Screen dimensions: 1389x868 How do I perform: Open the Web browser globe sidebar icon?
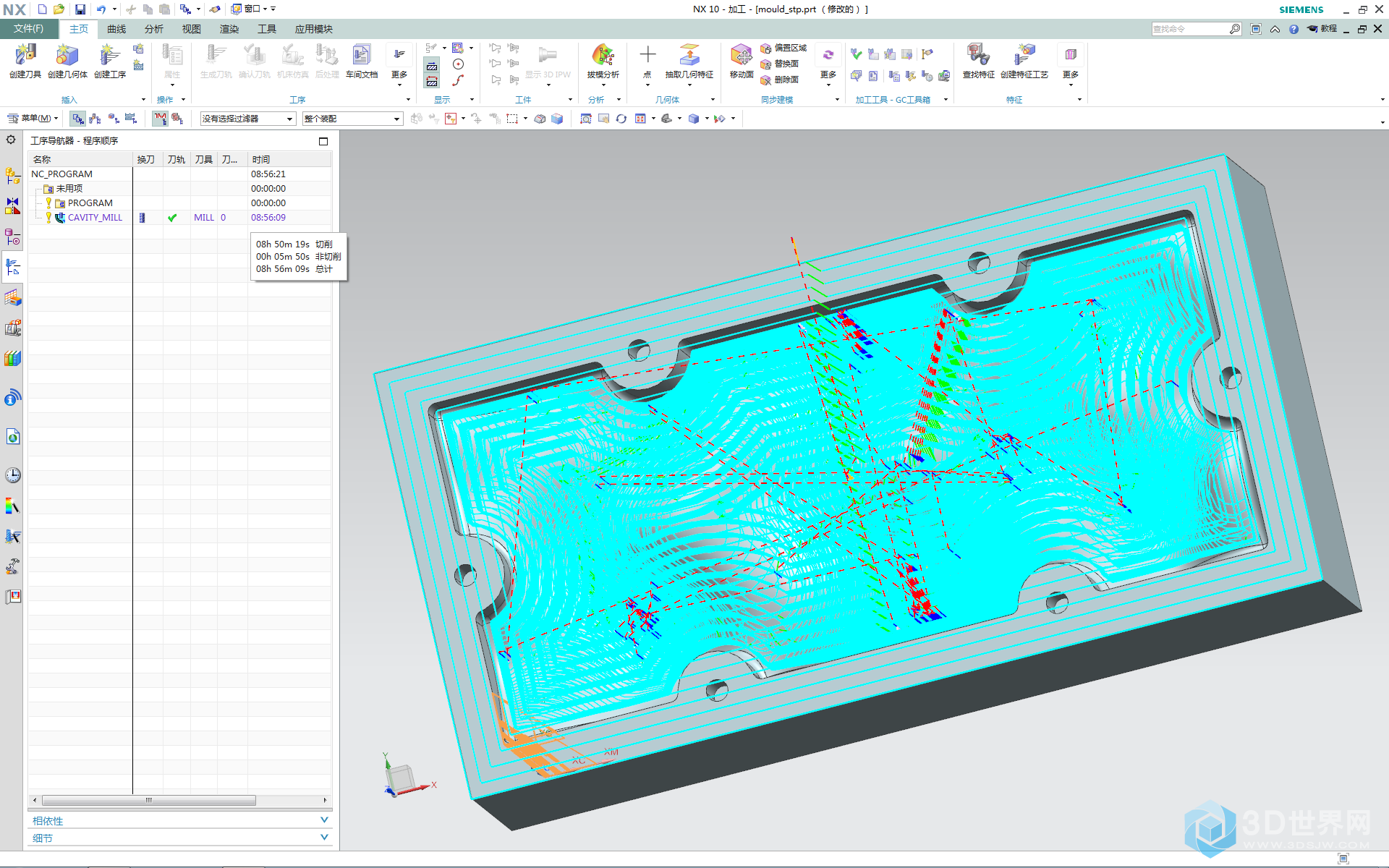(12, 436)
